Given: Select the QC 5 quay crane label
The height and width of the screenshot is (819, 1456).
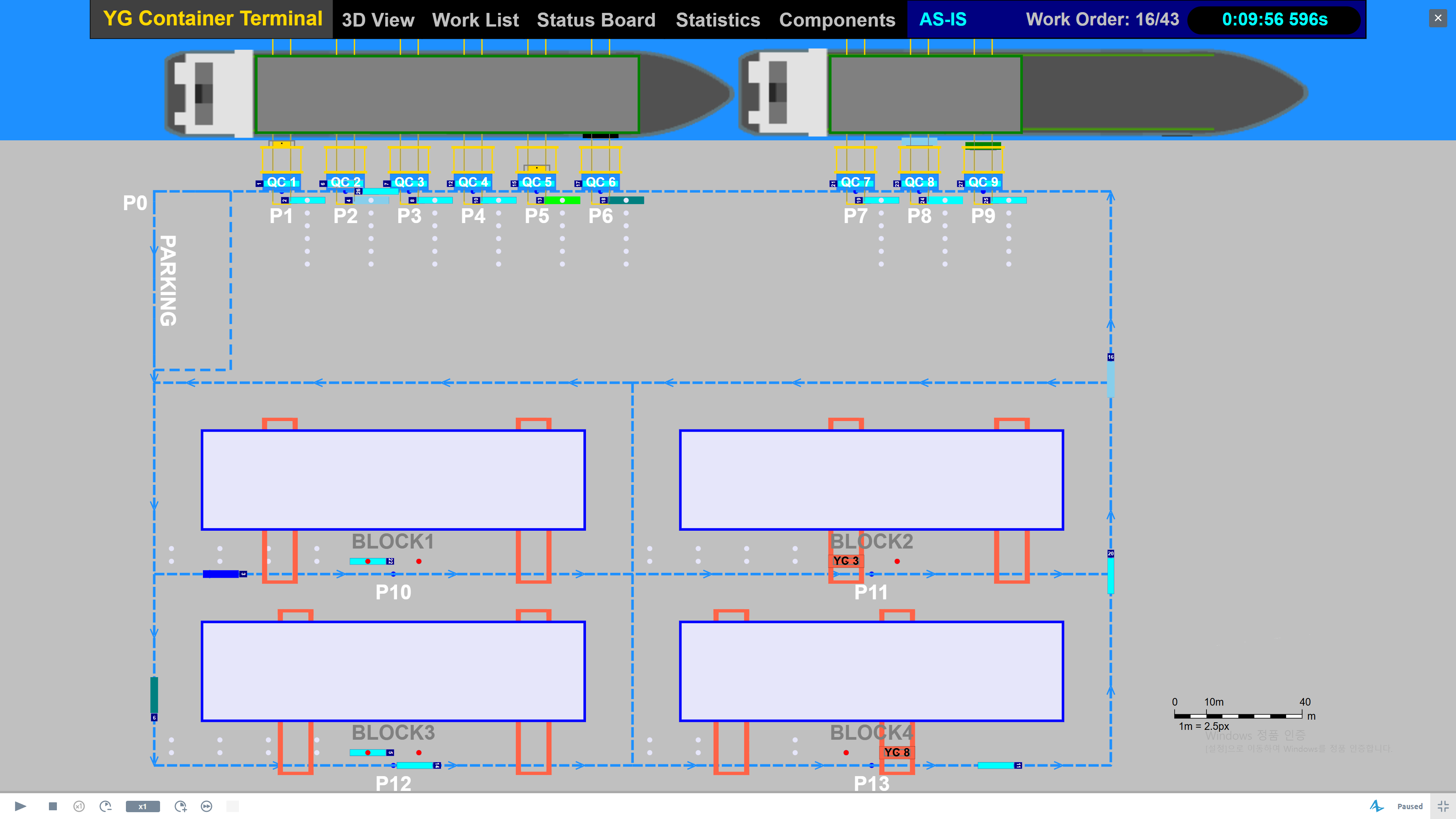Looking at the screenshot, I should pos(536,182).
